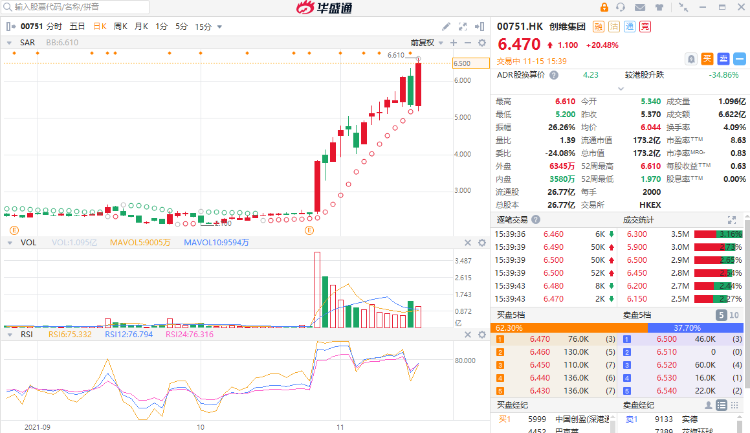Open the skin theme shirt icon
The width and height of the screenshot is (750, 433).
click(659, 7)
